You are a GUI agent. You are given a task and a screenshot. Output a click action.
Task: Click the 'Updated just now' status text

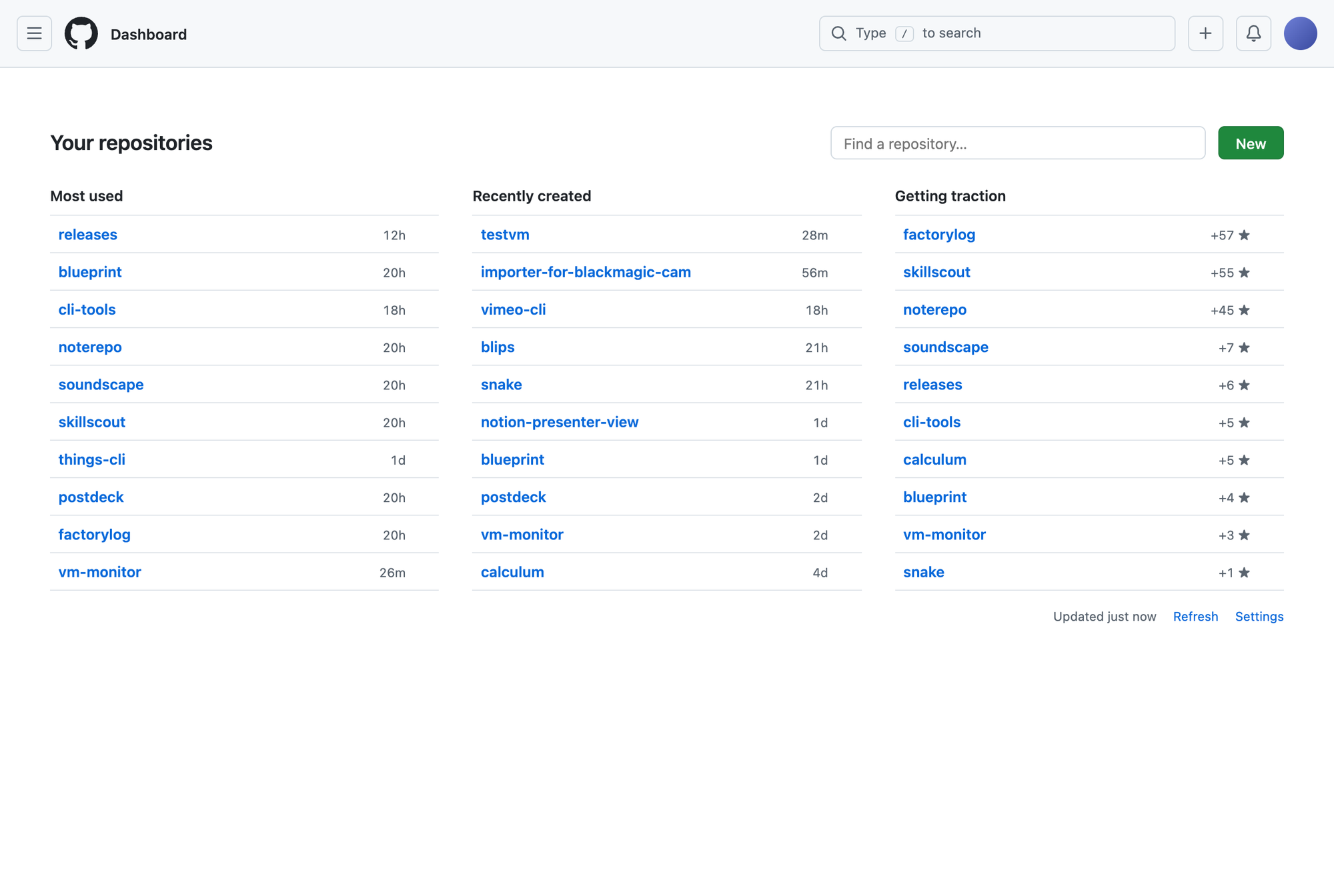click(1105, 617)
